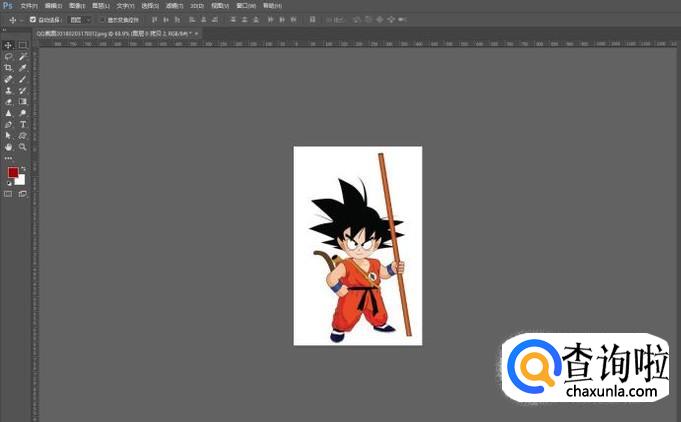Select the Rectangular Marquee tool

point(22,45)
